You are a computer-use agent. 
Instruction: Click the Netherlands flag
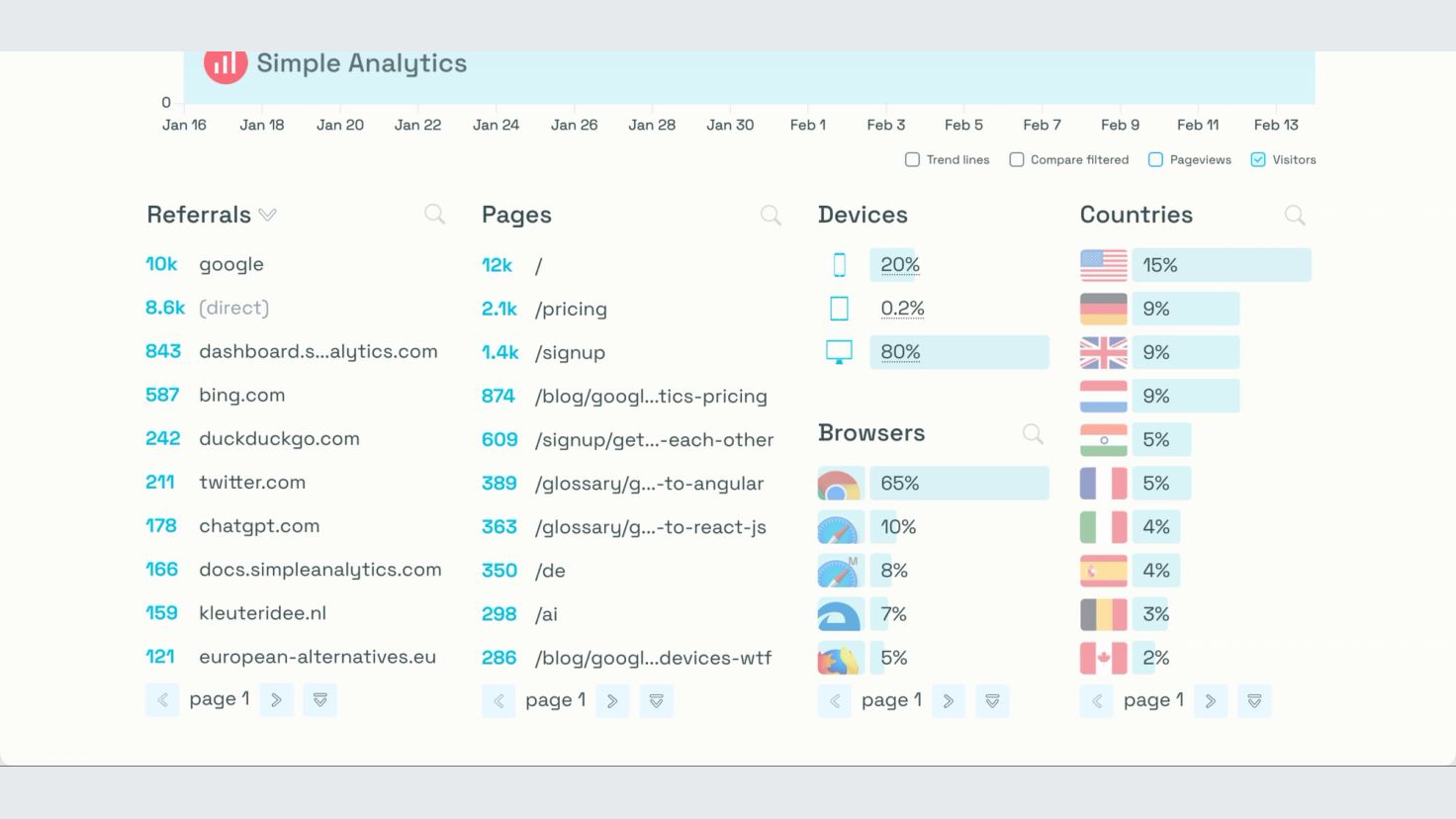[1104, 396]
